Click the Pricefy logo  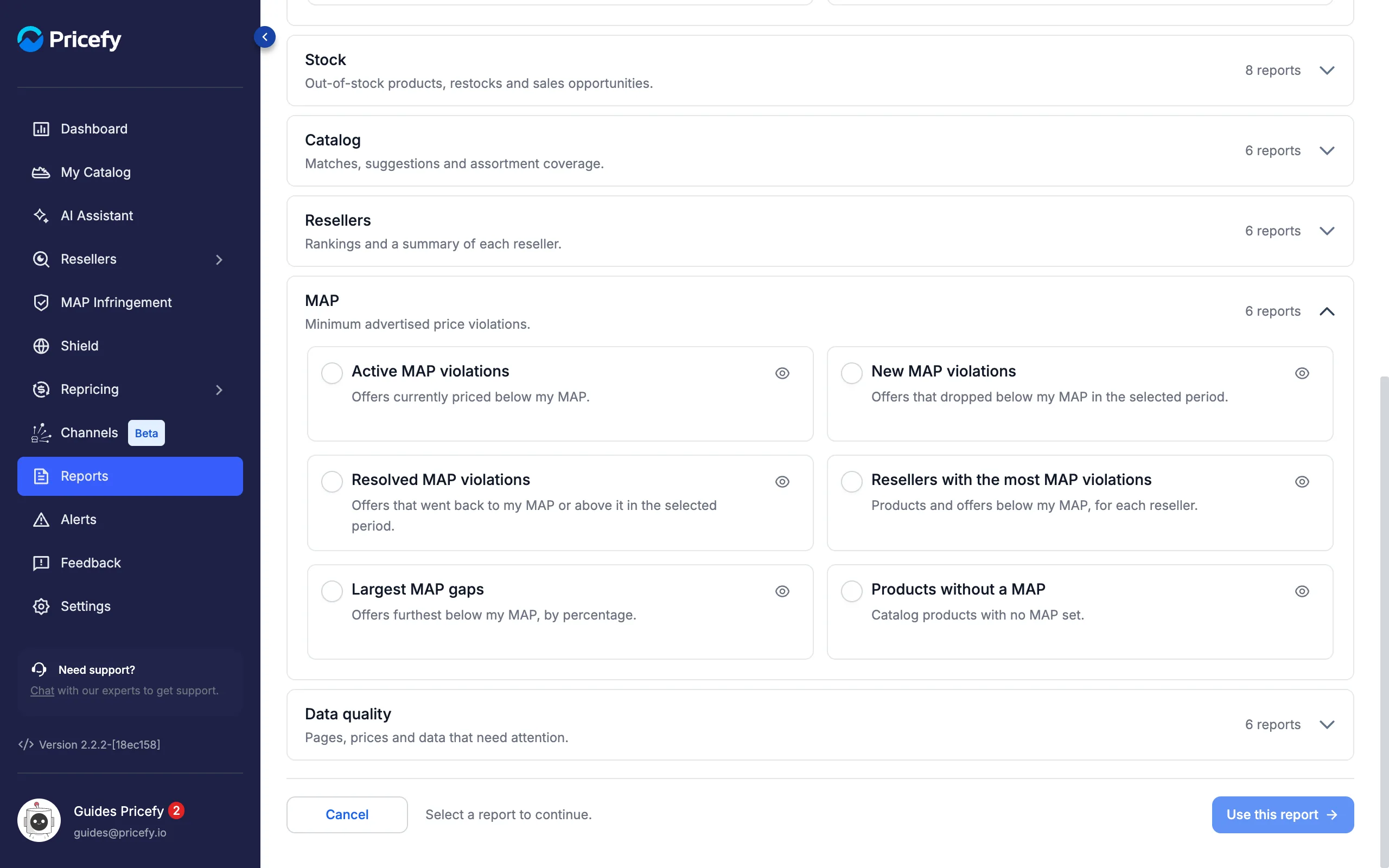tap(69, 39)
